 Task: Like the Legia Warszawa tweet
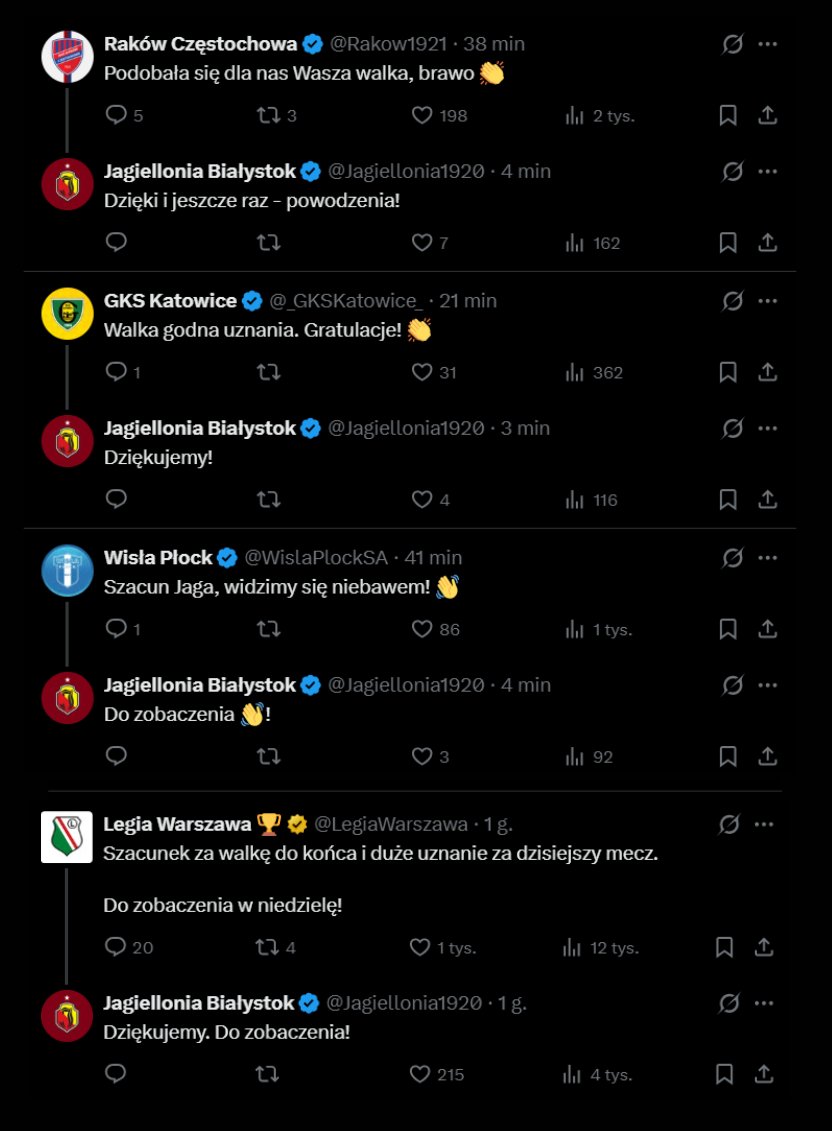[x=420, y=947]
